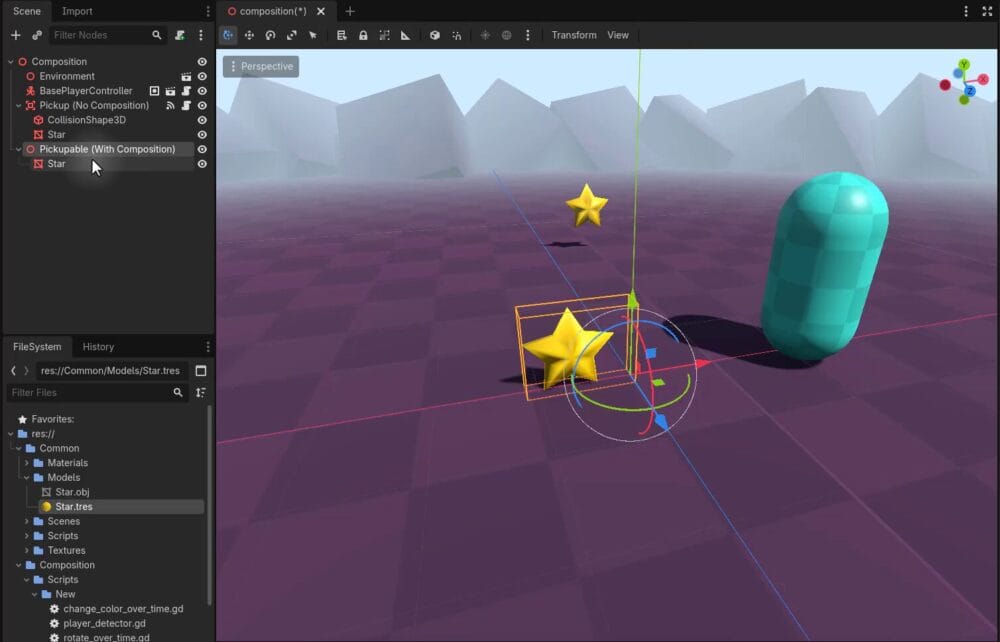The width and height of the screenshot is (1000, 642).
Task: Hide Star under Pickupable (With Composition)
Action: (x=202, y=164)
